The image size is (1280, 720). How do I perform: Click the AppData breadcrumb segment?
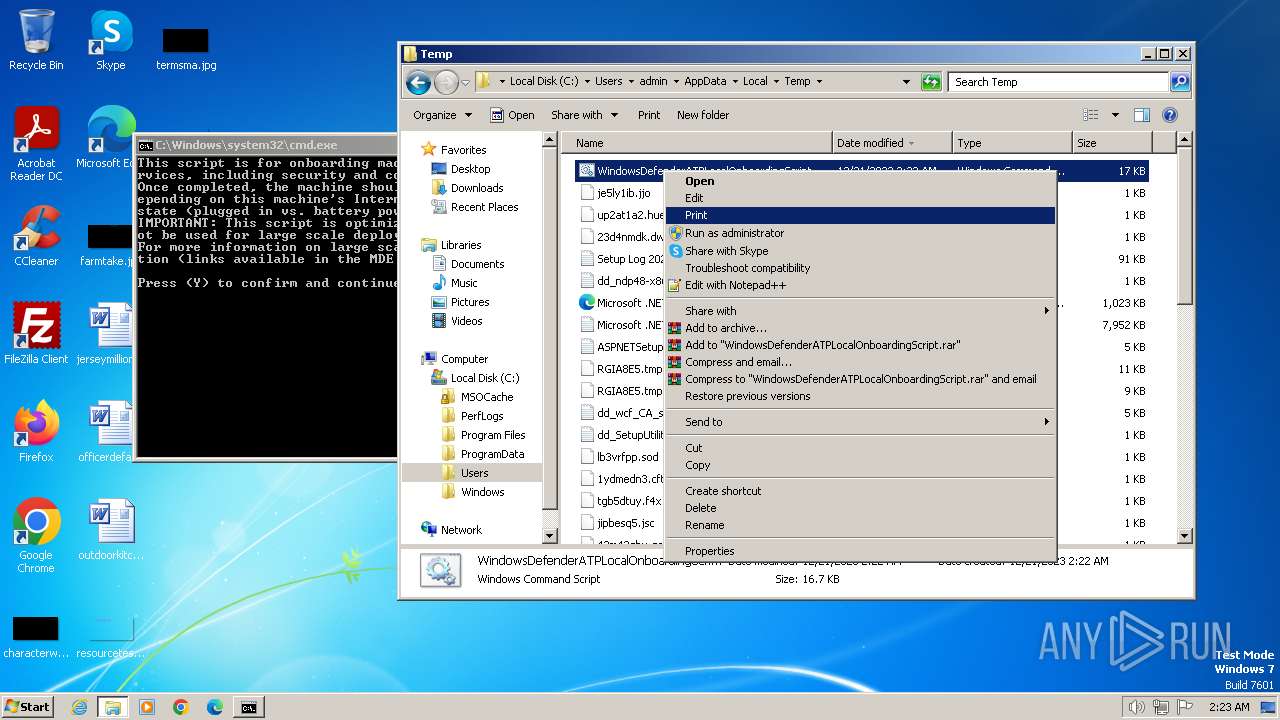click(705, 82)
